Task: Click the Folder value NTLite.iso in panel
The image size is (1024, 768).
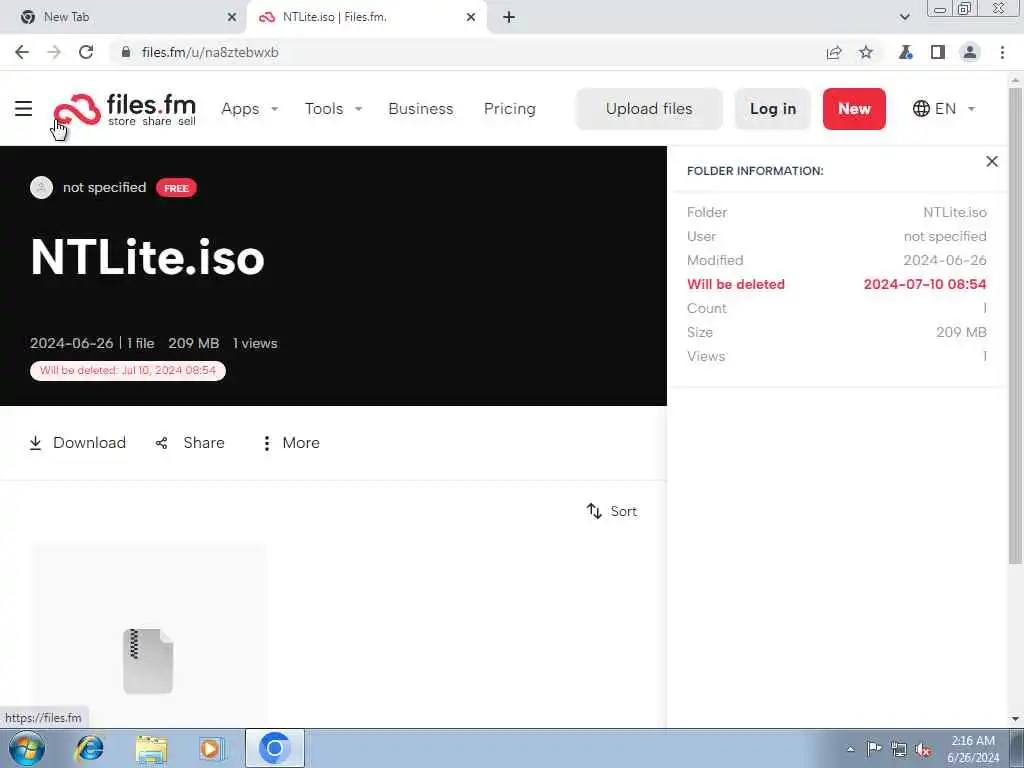Action: click(955, 212)
